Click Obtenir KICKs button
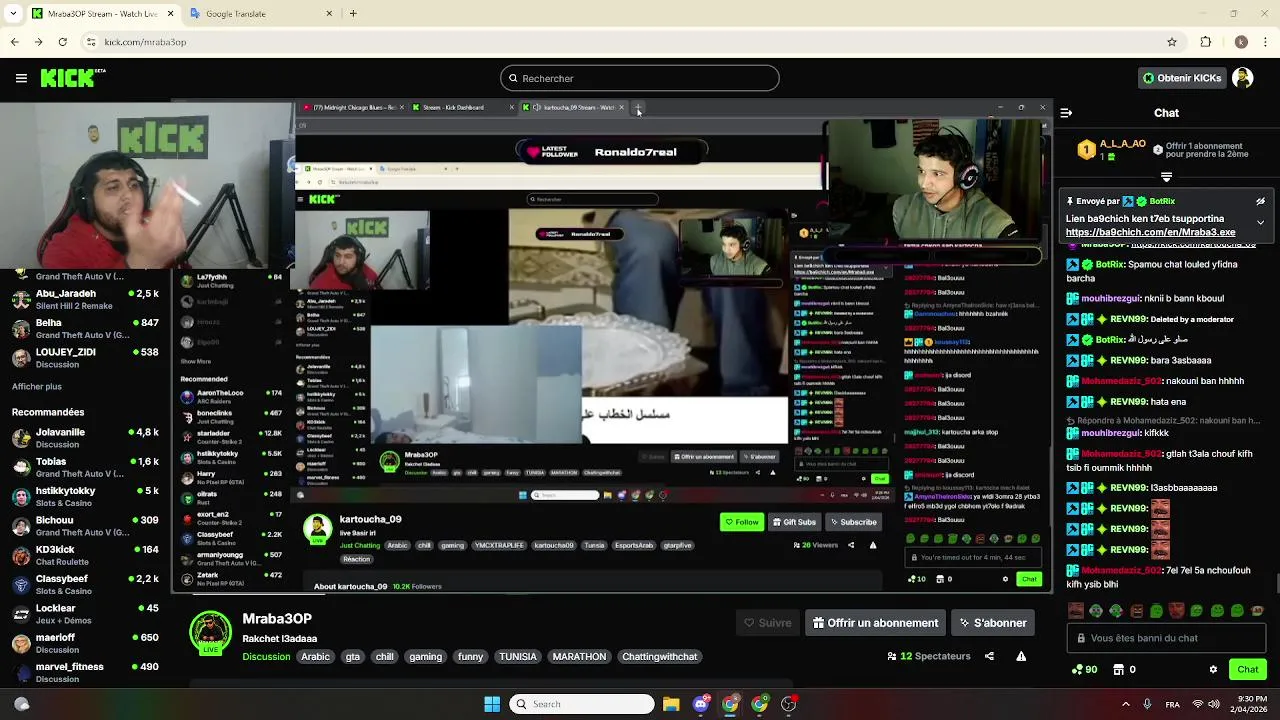Screen dimensions: 1280x720 (1182, 78)
